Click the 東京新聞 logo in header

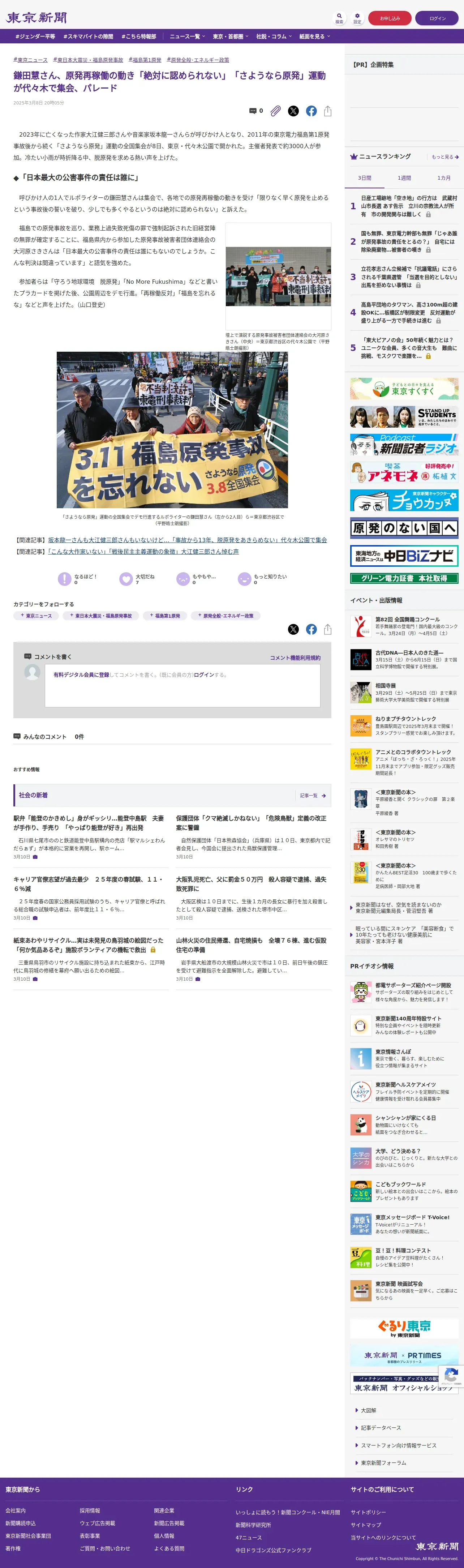tap(36, 18)
